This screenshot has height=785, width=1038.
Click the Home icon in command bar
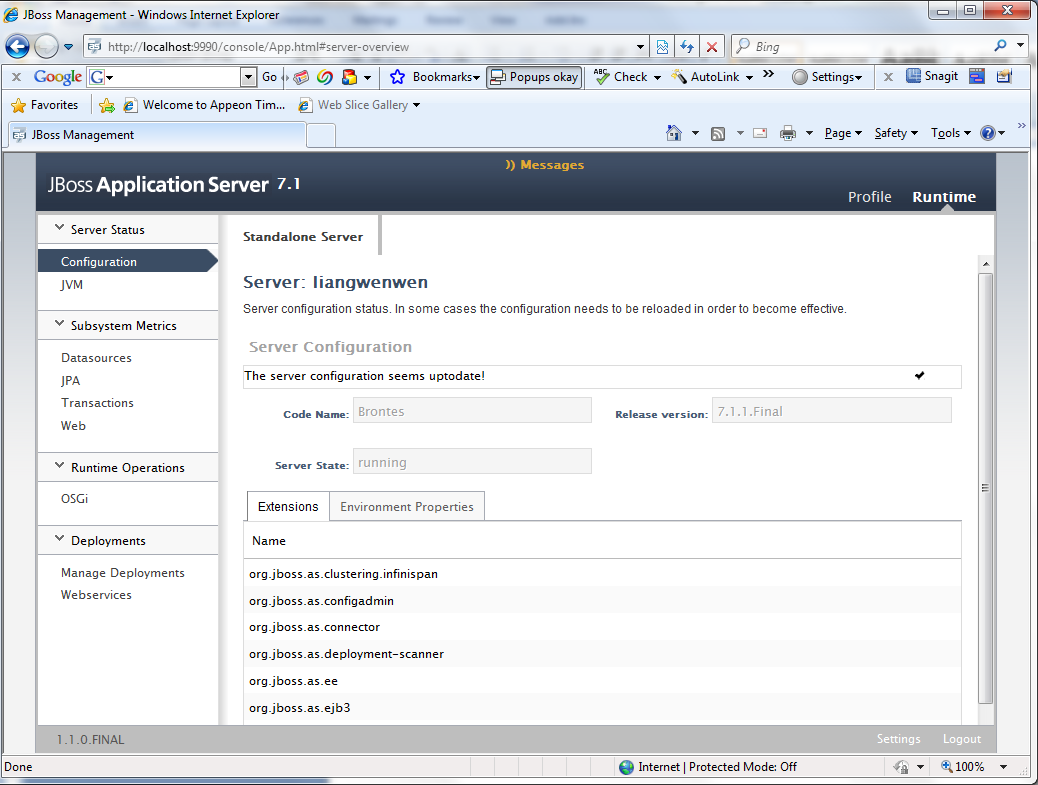(x=674, y=133)
